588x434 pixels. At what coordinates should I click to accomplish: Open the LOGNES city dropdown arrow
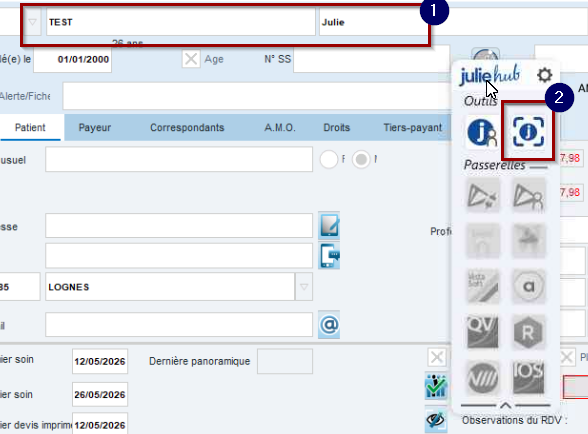coord(304,287)
